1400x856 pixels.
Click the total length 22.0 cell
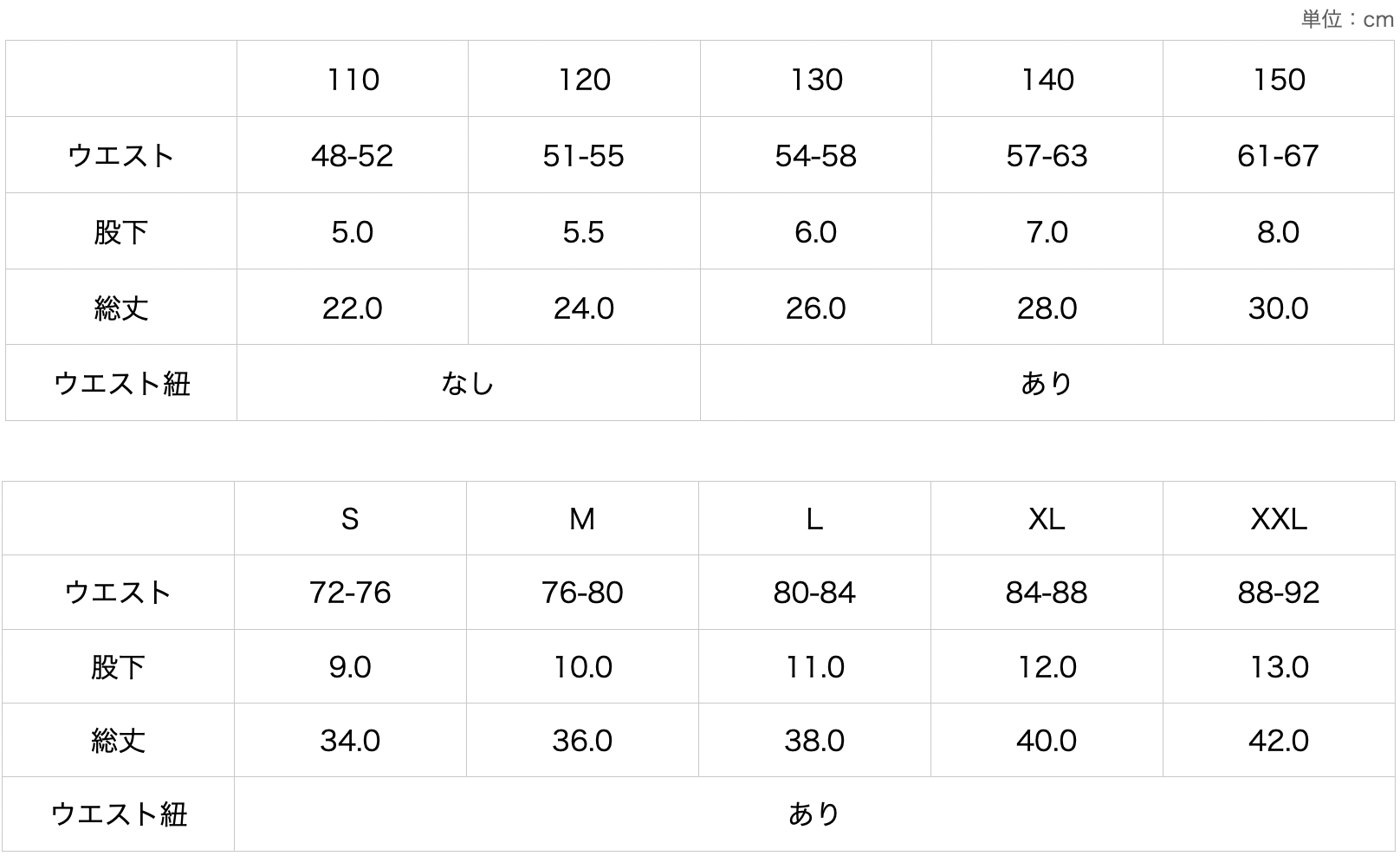(x=353, y=308)
